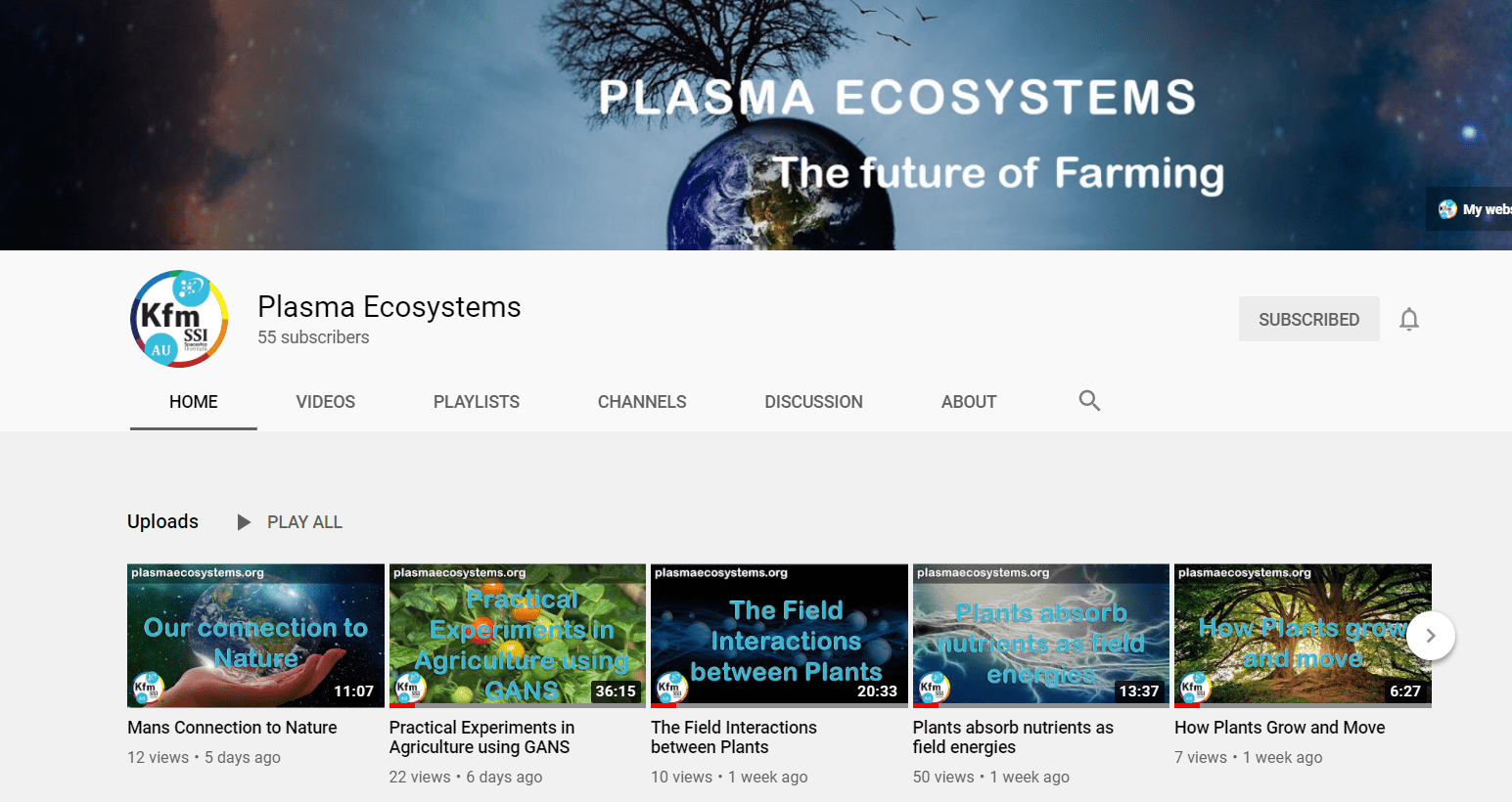Viewport: 1512px width, 802px height.
Task: Click the My website banner link icon
Action: tap(1447, 209)
